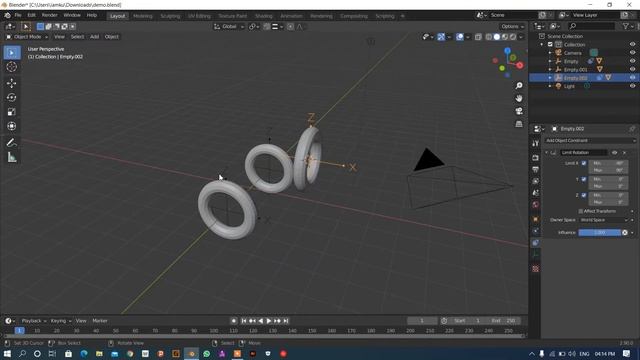
Task: Collapse the Limit Rotation constraint panel
Action: 547,153
